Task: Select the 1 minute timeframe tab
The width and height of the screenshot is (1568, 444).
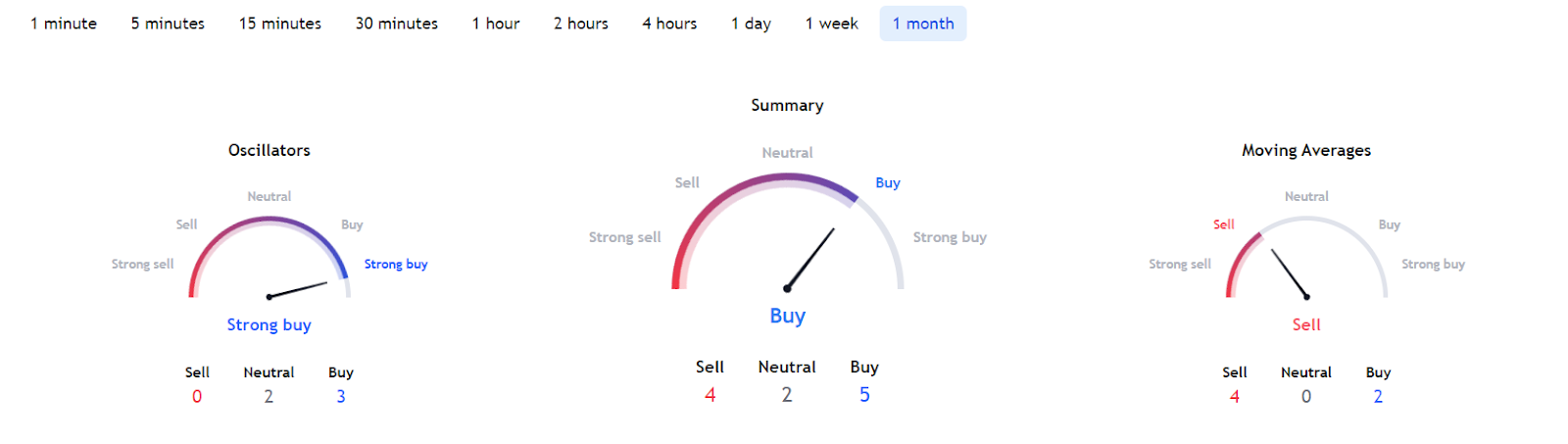Action: (64, 24)
